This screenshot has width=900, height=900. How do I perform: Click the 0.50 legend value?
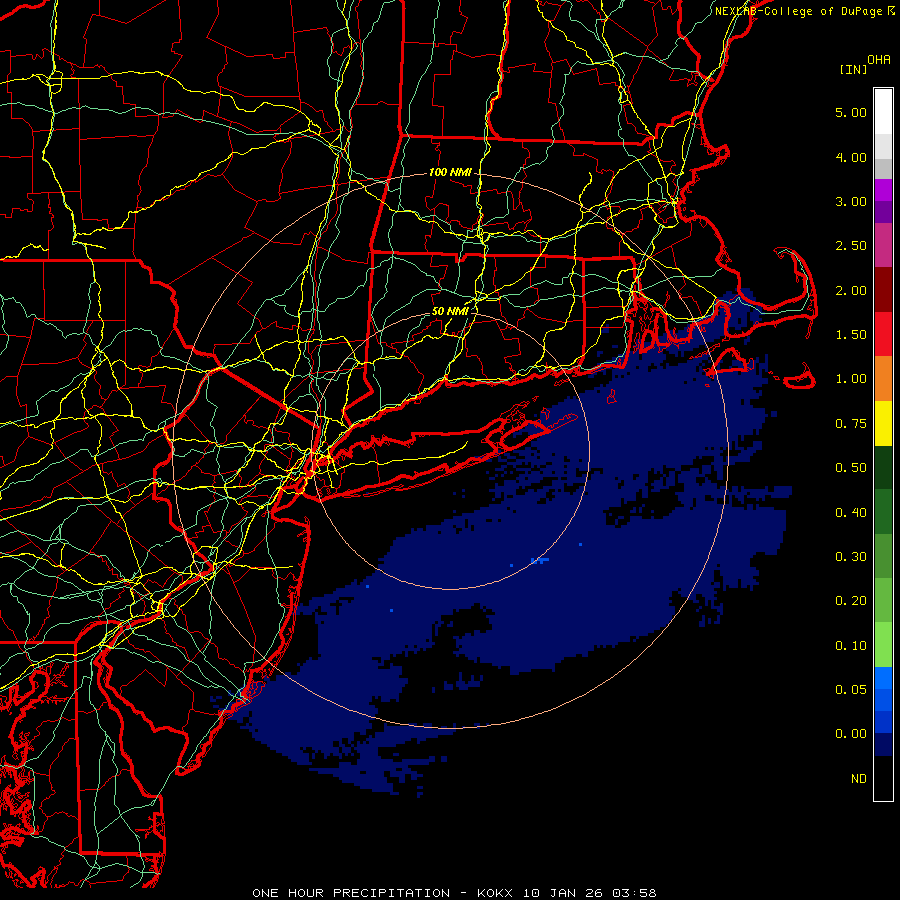(851, 468)
